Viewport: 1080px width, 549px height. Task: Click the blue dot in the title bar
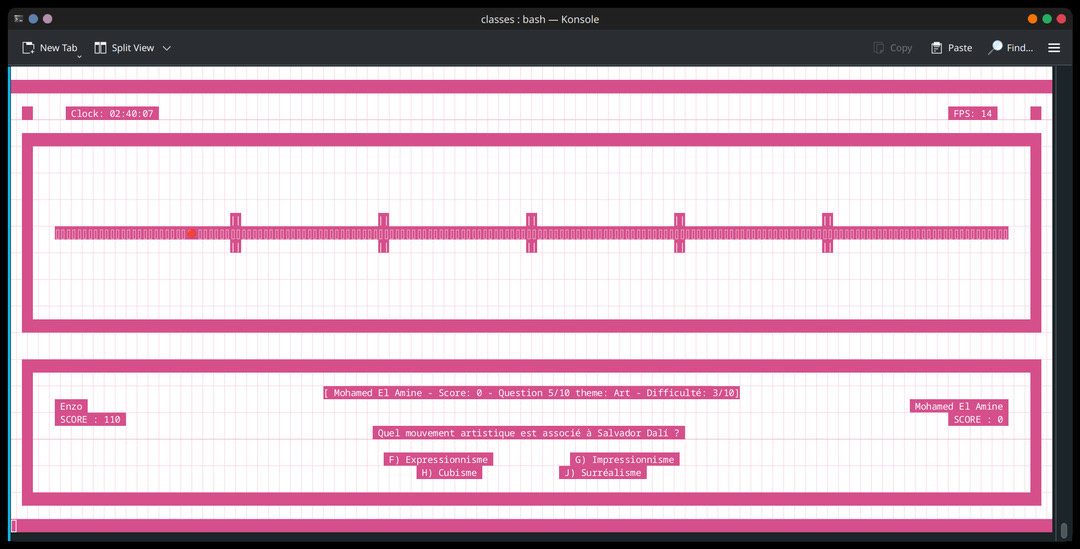[x=33, y=19]
